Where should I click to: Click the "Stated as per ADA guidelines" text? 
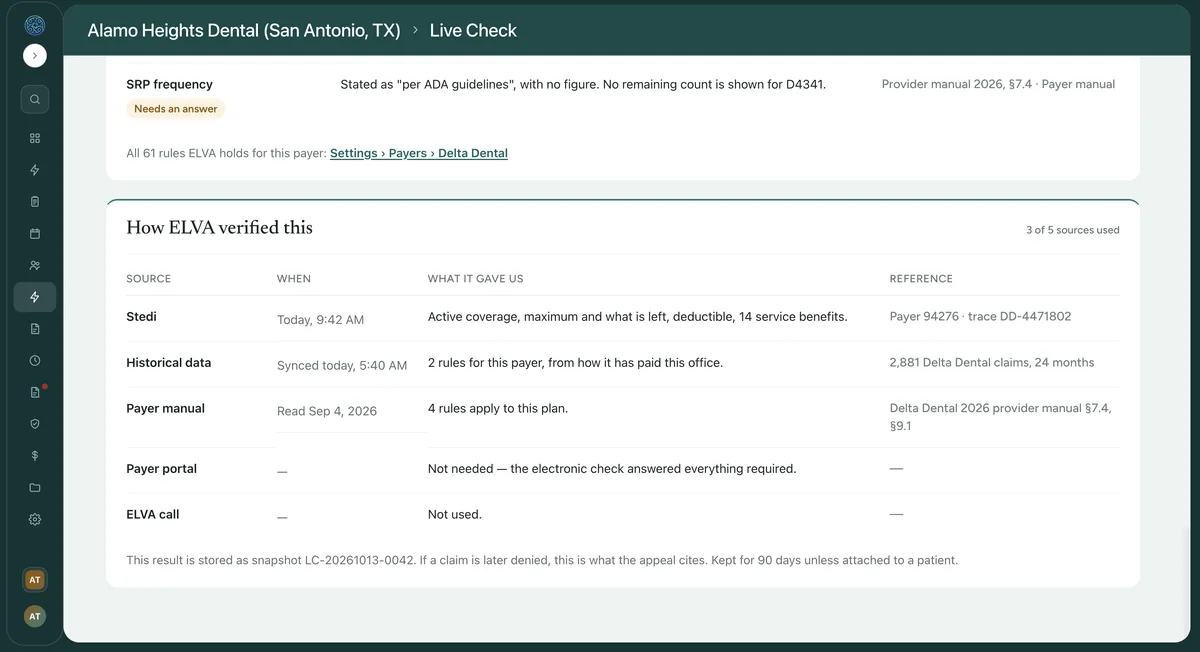[x=583, y=84]
